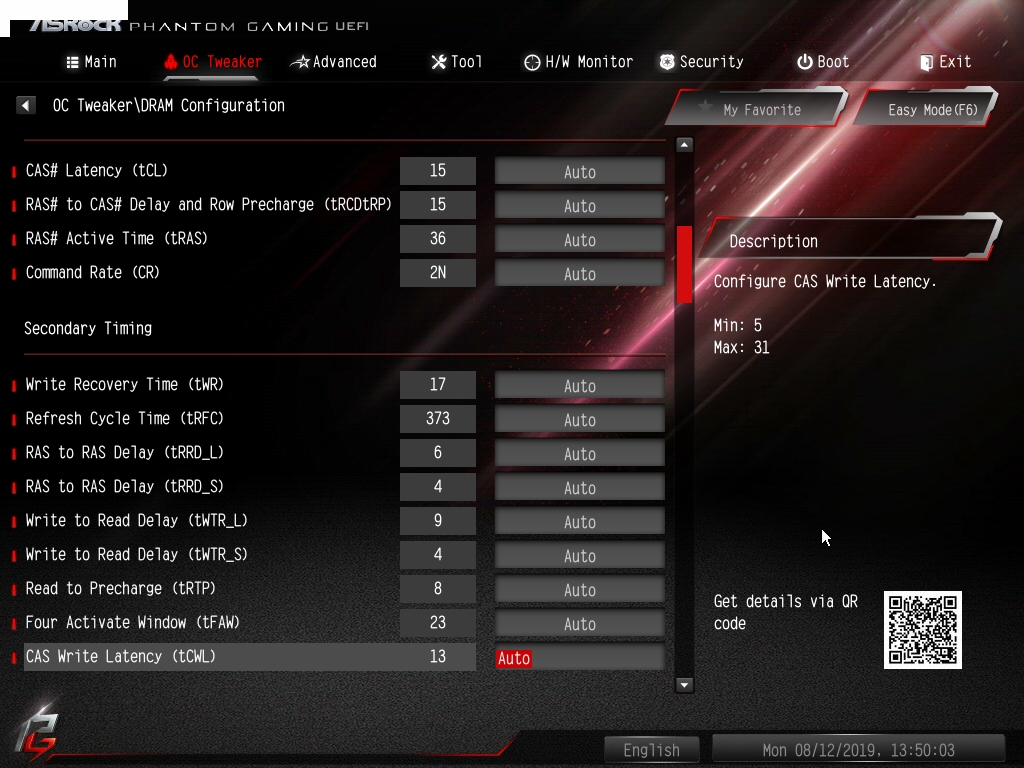1024x768 pixels.
Task: Click highlighted tCWL Auto field
Action: pos(580,658)
